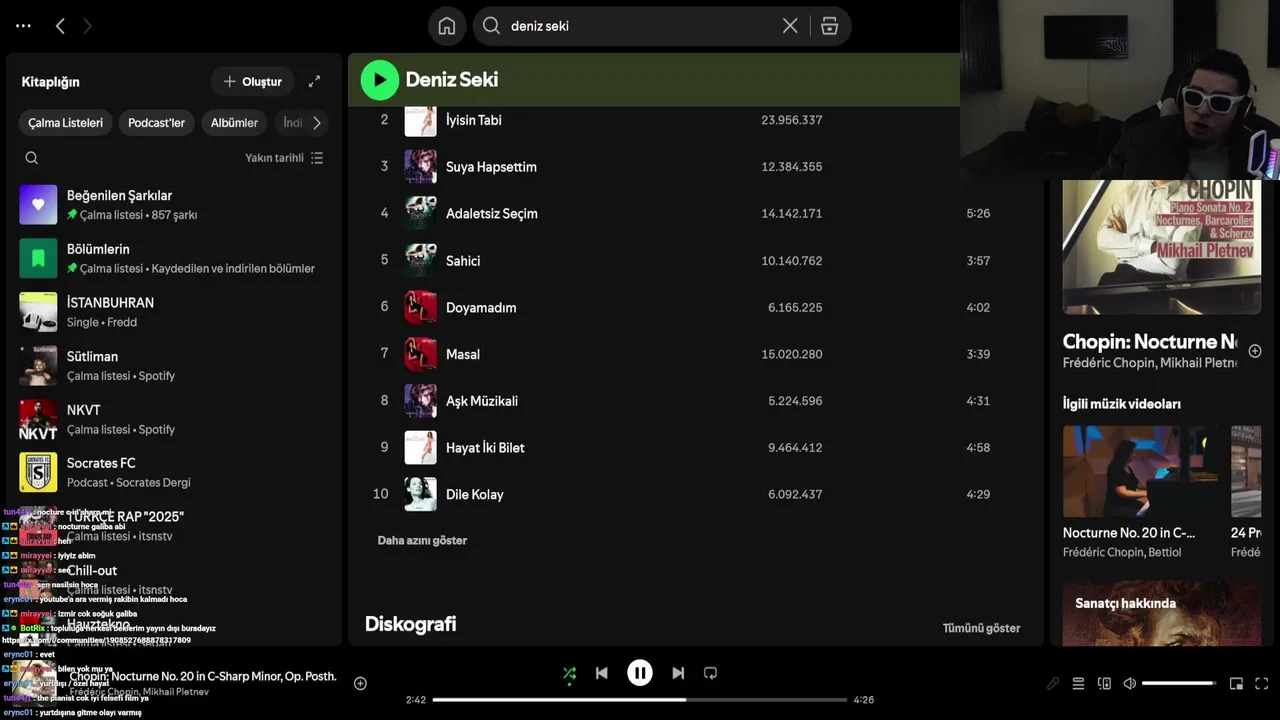Open the Home page icon
The height and width of the screenshot is (720, 1280).
[447, 26]
